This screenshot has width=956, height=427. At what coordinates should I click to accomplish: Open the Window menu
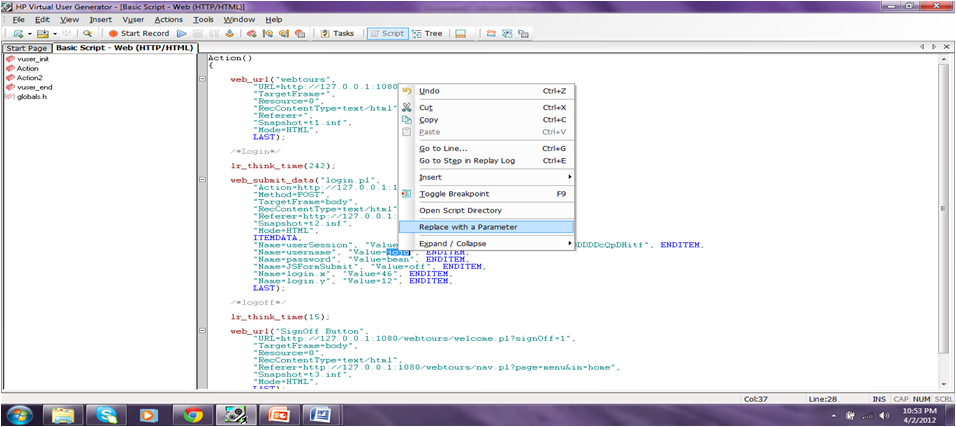click(239, 20)
